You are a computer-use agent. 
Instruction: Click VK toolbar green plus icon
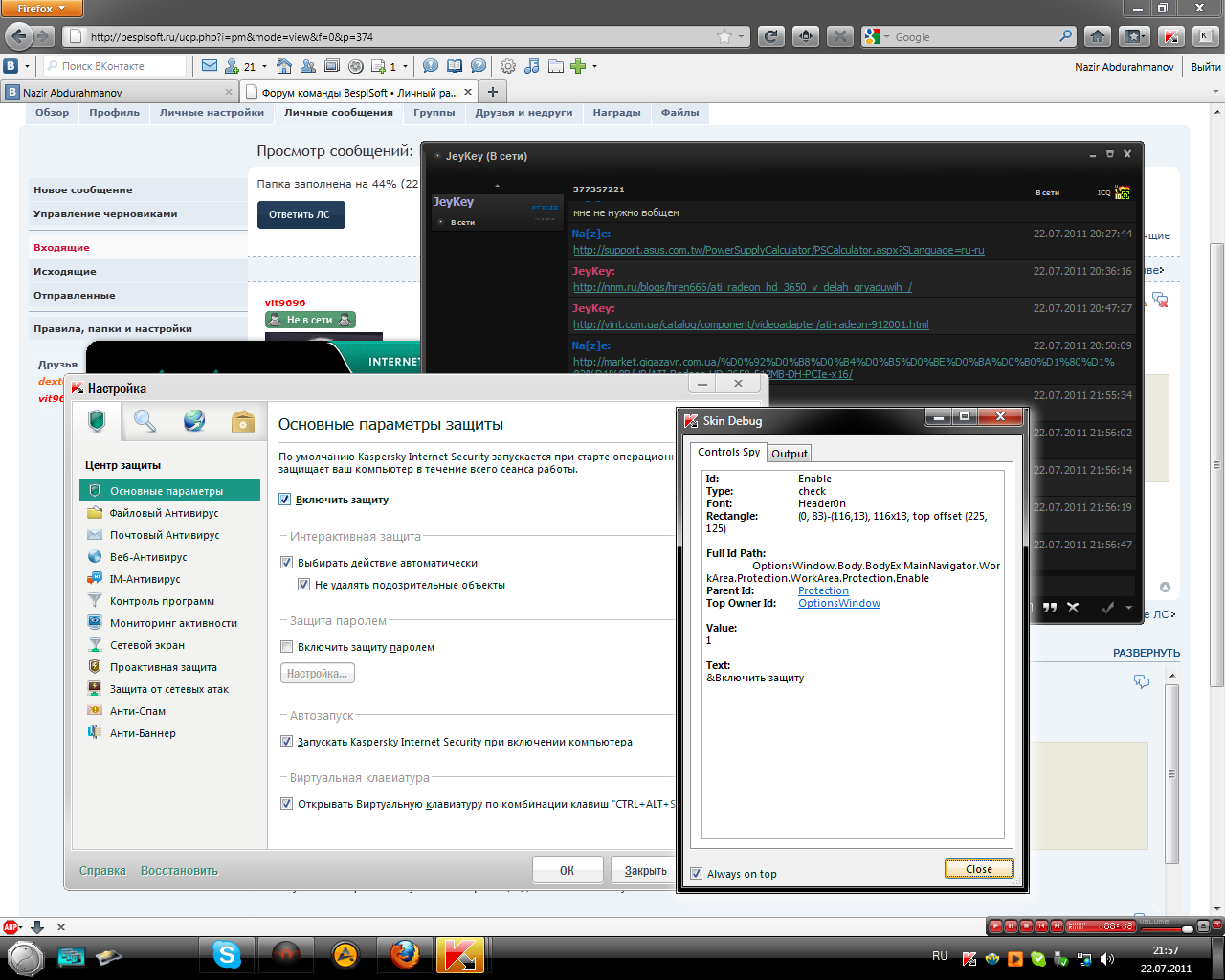(578, 66)
